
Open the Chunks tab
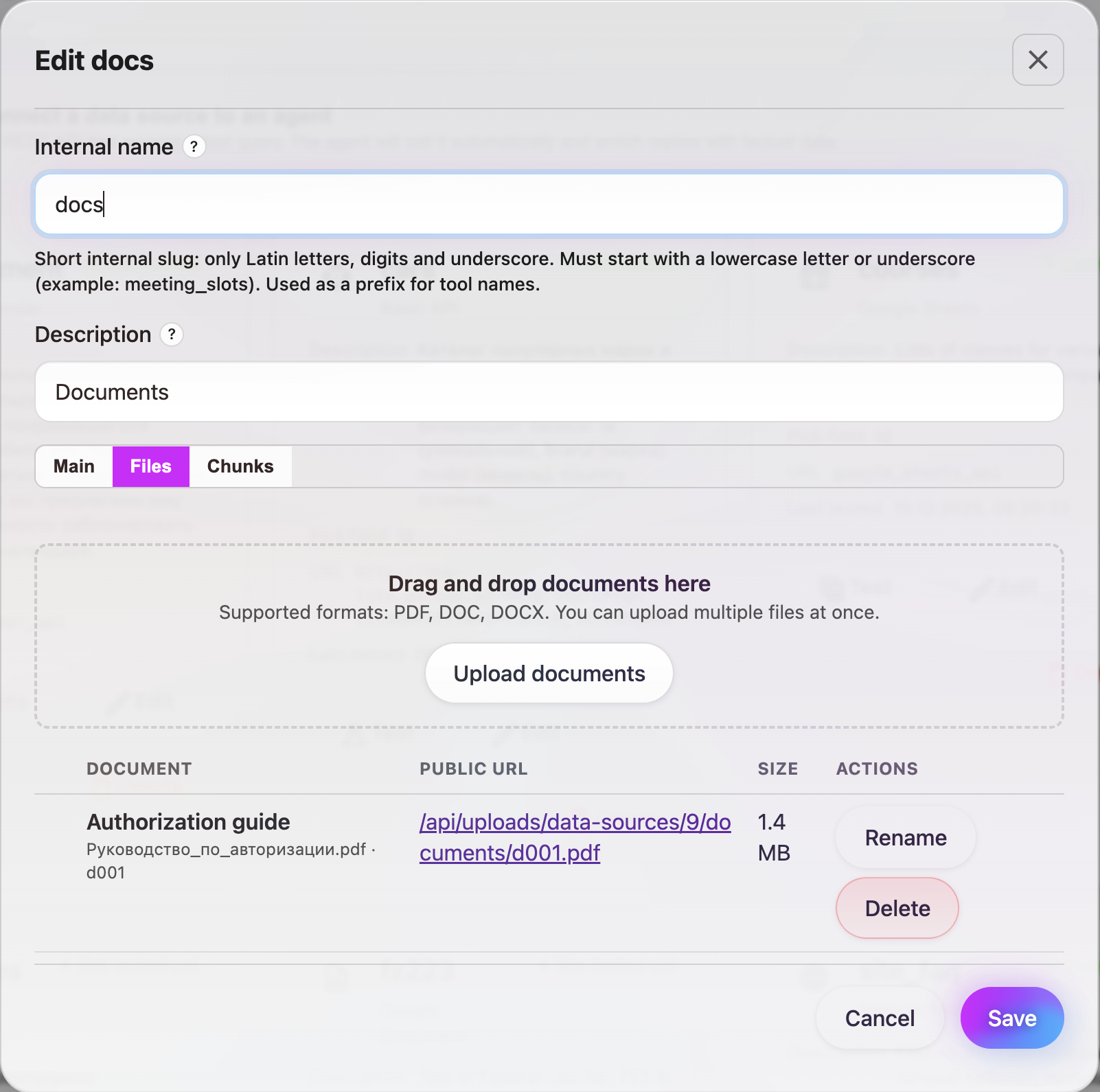click(240, 466)
